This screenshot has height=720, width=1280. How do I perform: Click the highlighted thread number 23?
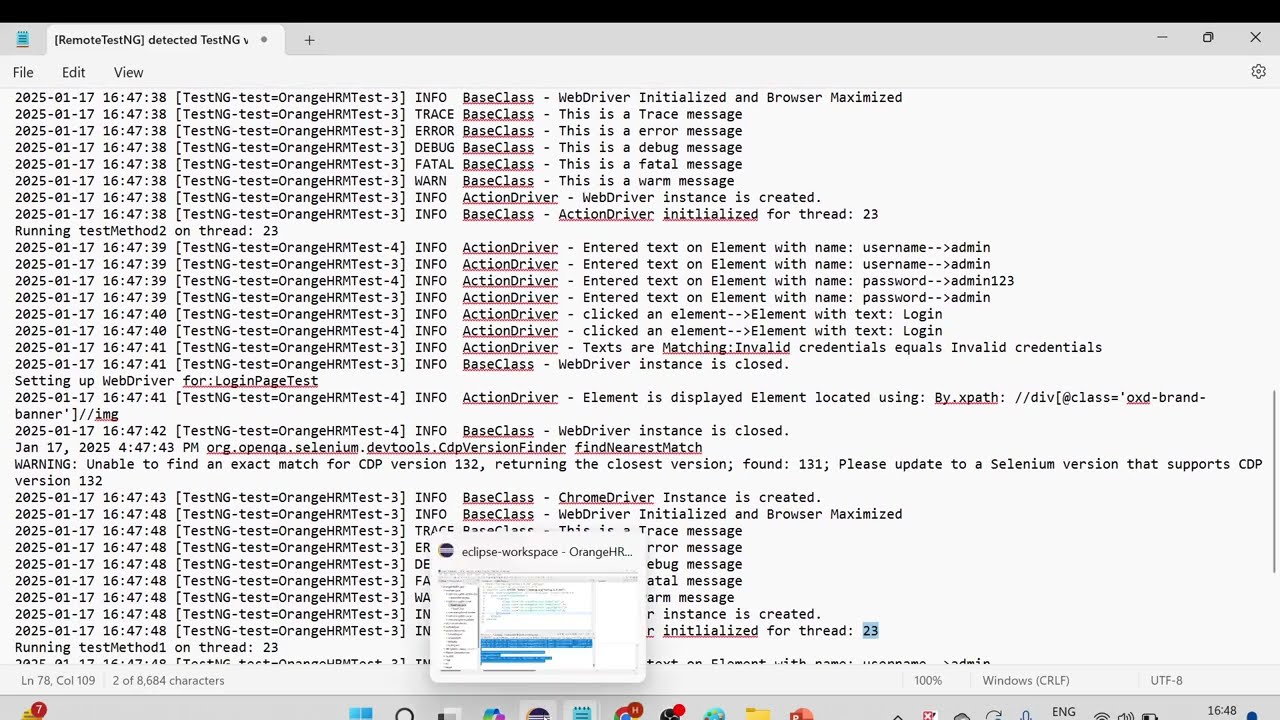(870, 631)
